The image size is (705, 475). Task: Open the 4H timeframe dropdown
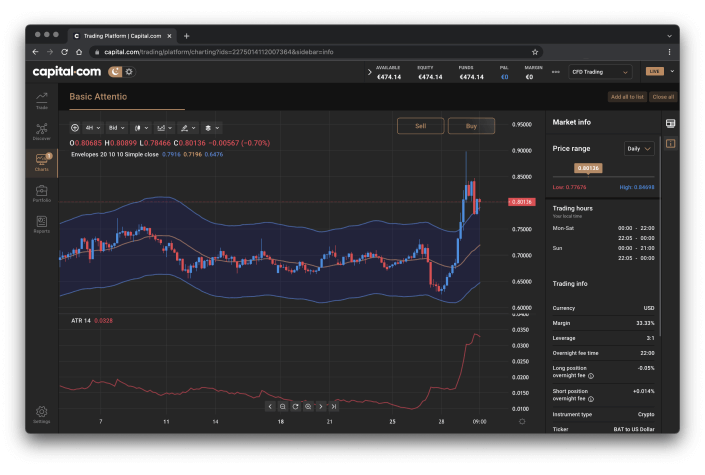(93, 128)
